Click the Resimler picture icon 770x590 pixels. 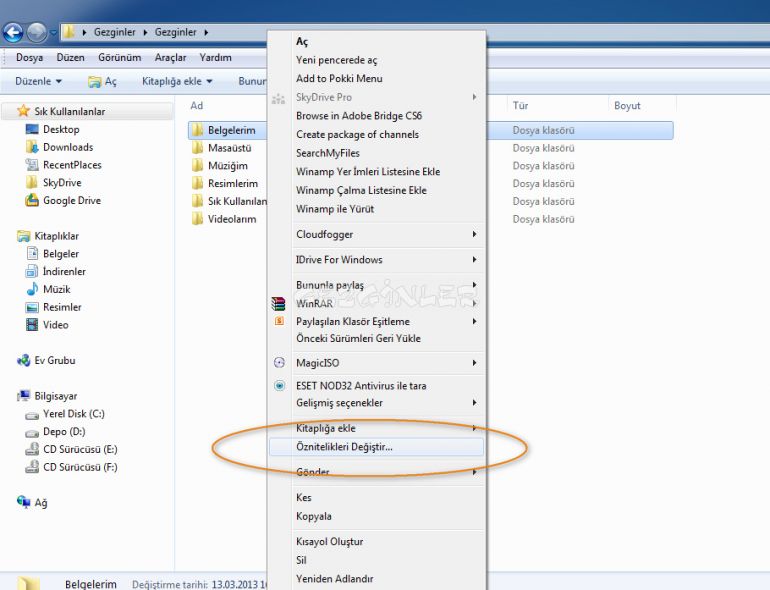pos(32,307)
